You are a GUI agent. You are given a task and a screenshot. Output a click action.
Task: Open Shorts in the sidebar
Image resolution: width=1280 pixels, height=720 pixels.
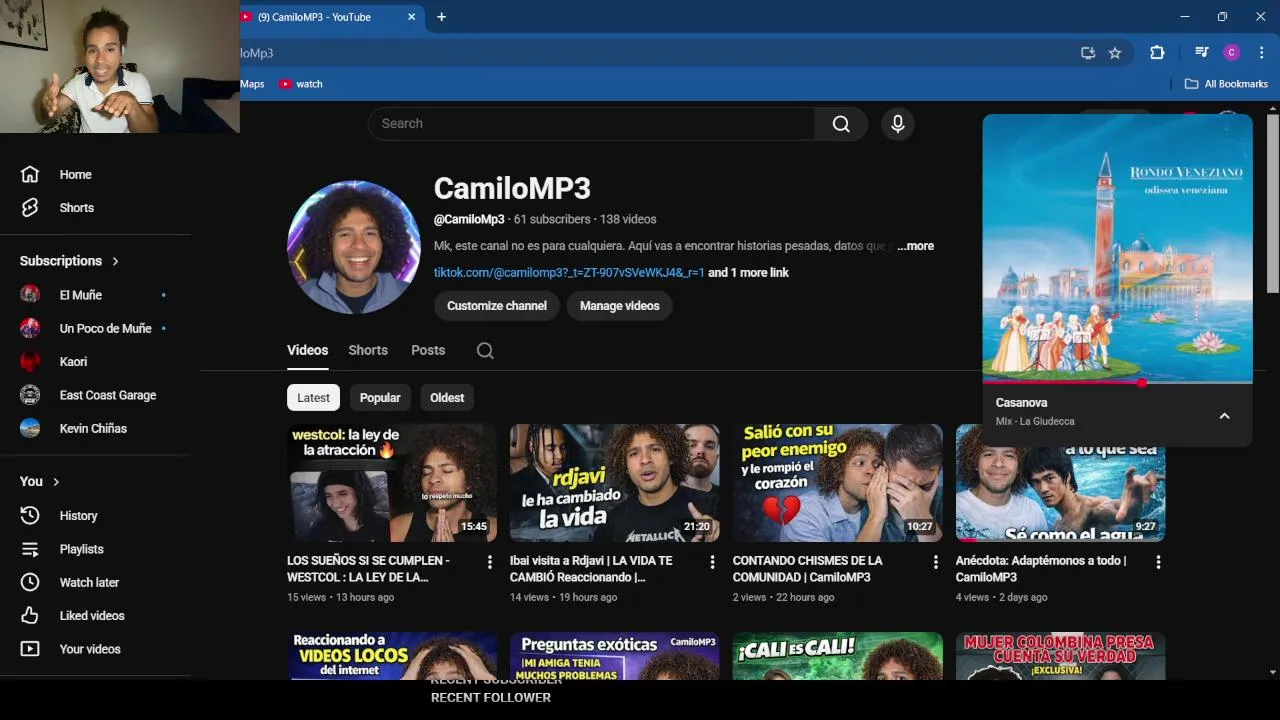(76, 208)
